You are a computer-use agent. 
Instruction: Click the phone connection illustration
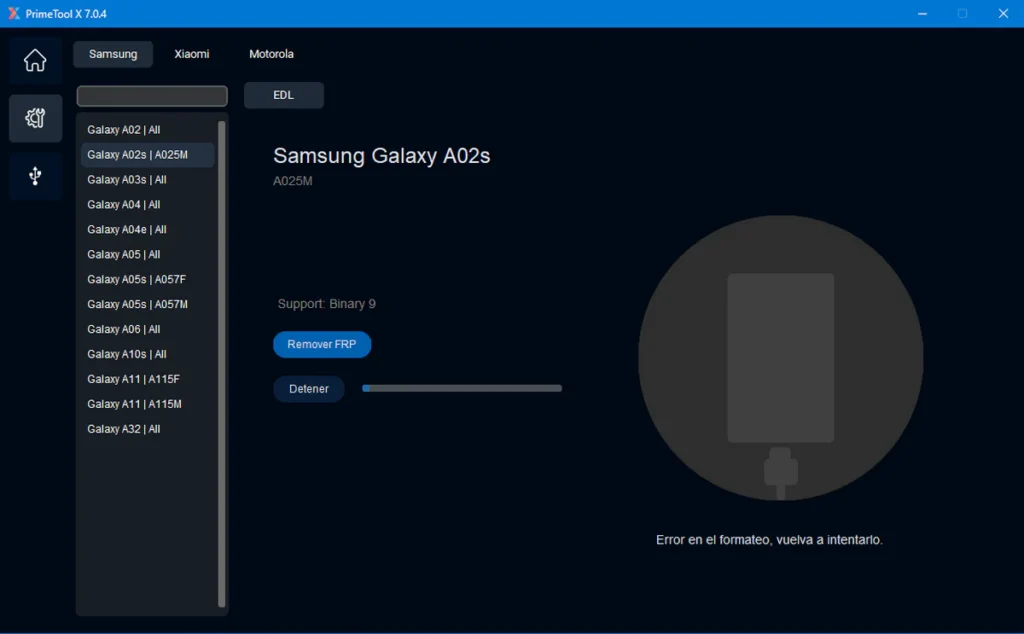(x=780, y=358)
